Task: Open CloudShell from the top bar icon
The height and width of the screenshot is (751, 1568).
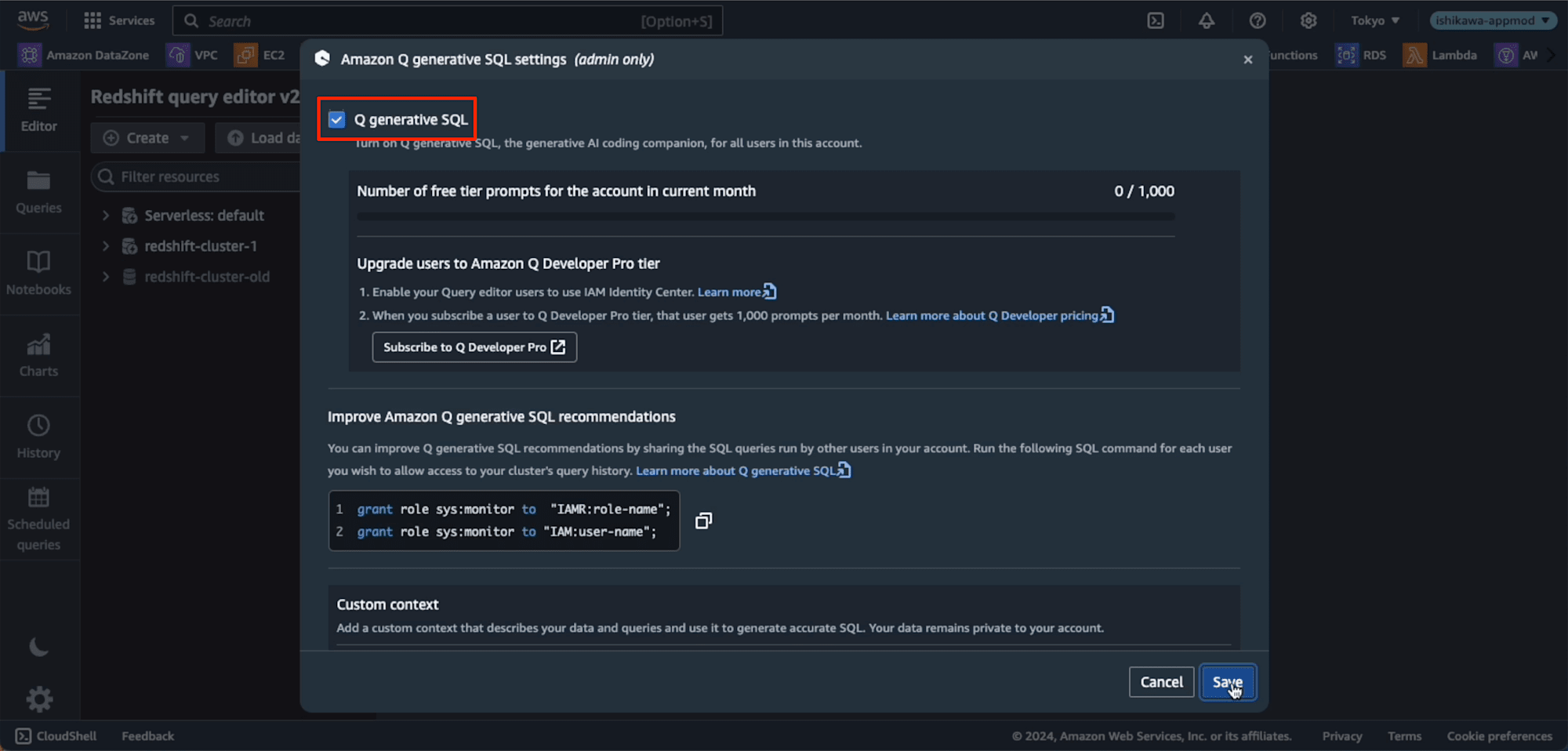Action: click(x=1156, y=20)
